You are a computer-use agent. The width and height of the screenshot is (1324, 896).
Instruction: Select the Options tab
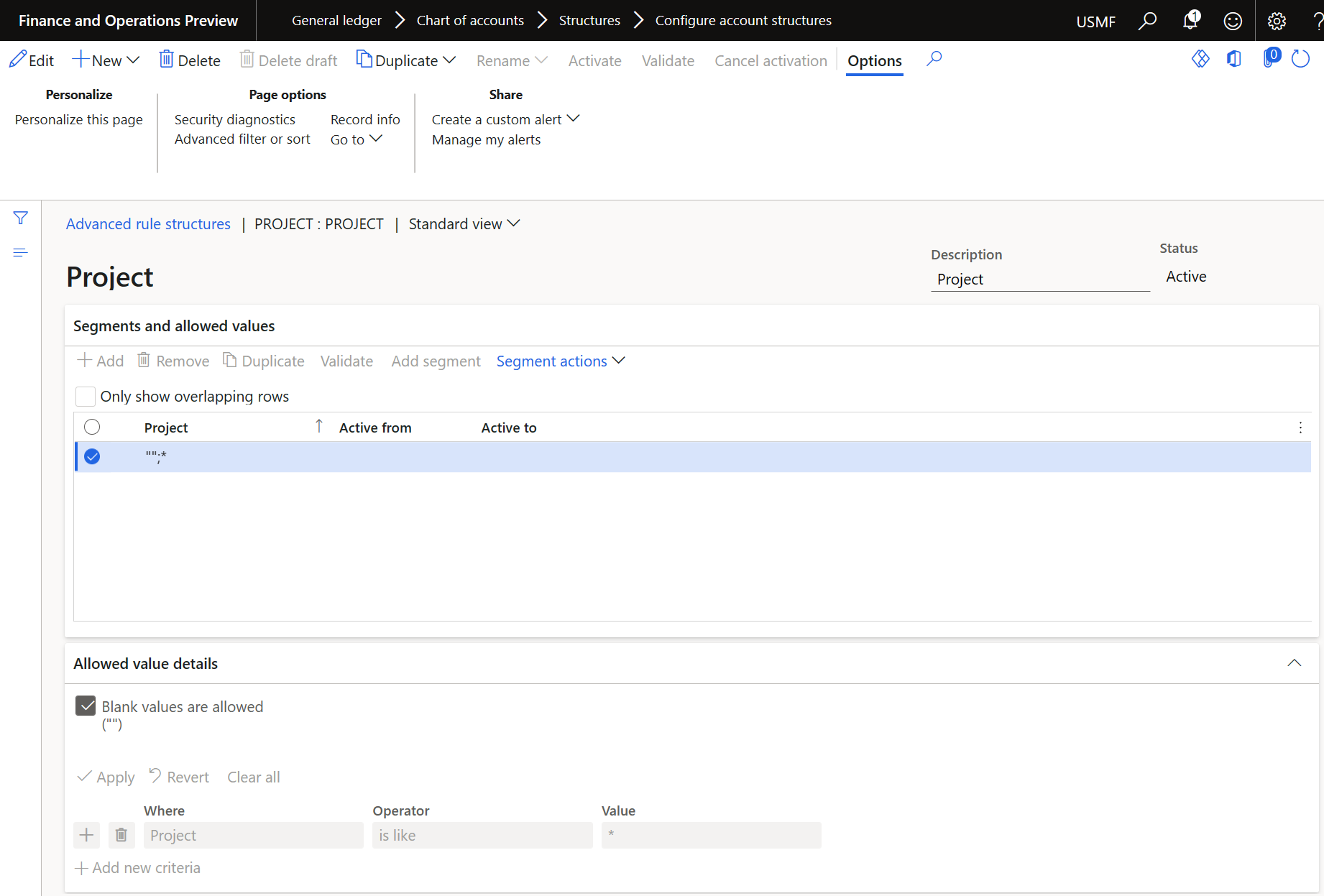click(x=874, y=61)
